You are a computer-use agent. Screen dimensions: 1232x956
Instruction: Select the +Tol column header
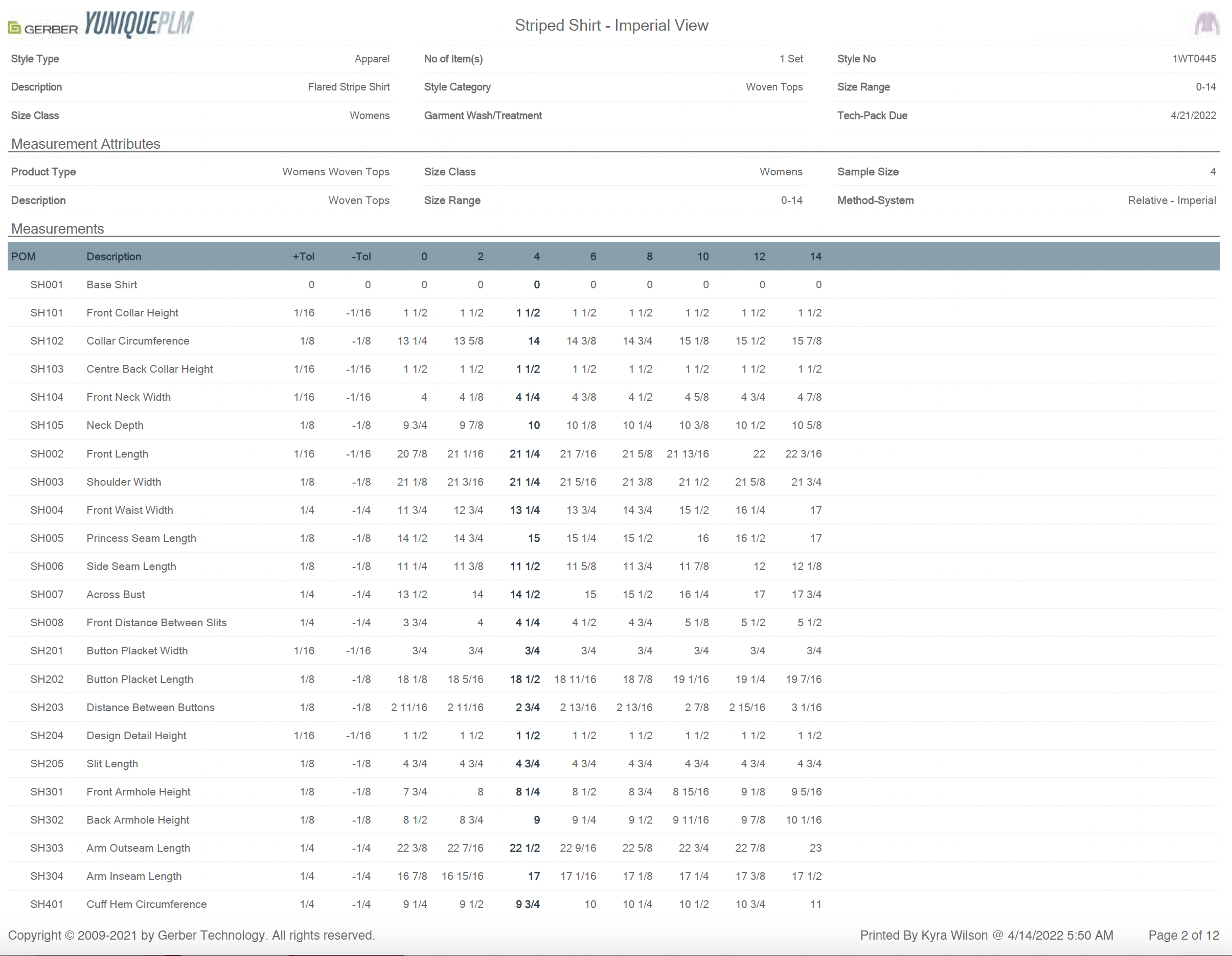click(303, 257)
